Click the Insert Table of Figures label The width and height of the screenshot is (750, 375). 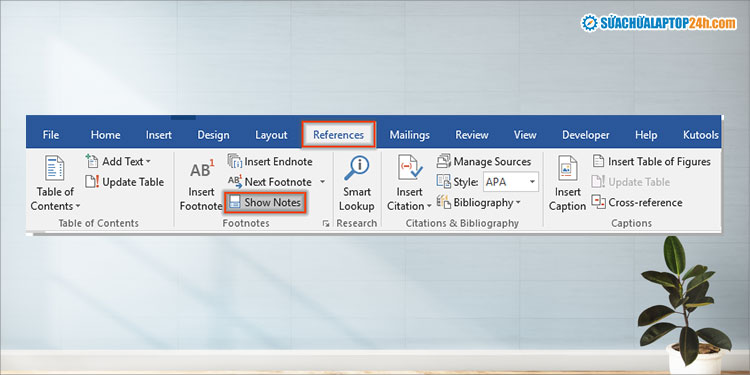tap(659, 162)
